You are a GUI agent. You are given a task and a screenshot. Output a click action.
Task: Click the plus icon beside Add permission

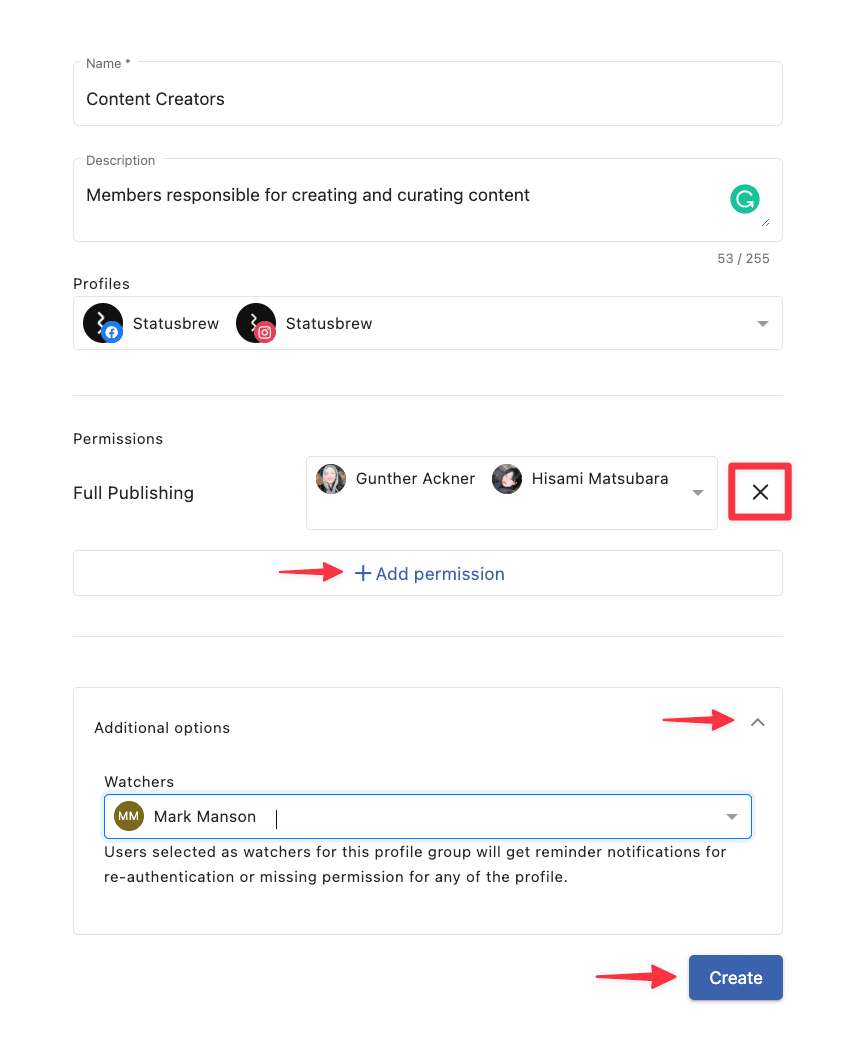363,574
